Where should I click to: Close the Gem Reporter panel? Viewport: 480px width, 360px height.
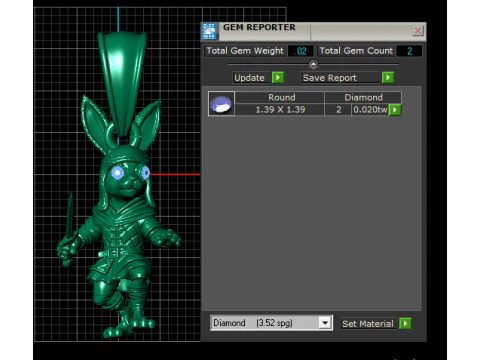[417, 31]
